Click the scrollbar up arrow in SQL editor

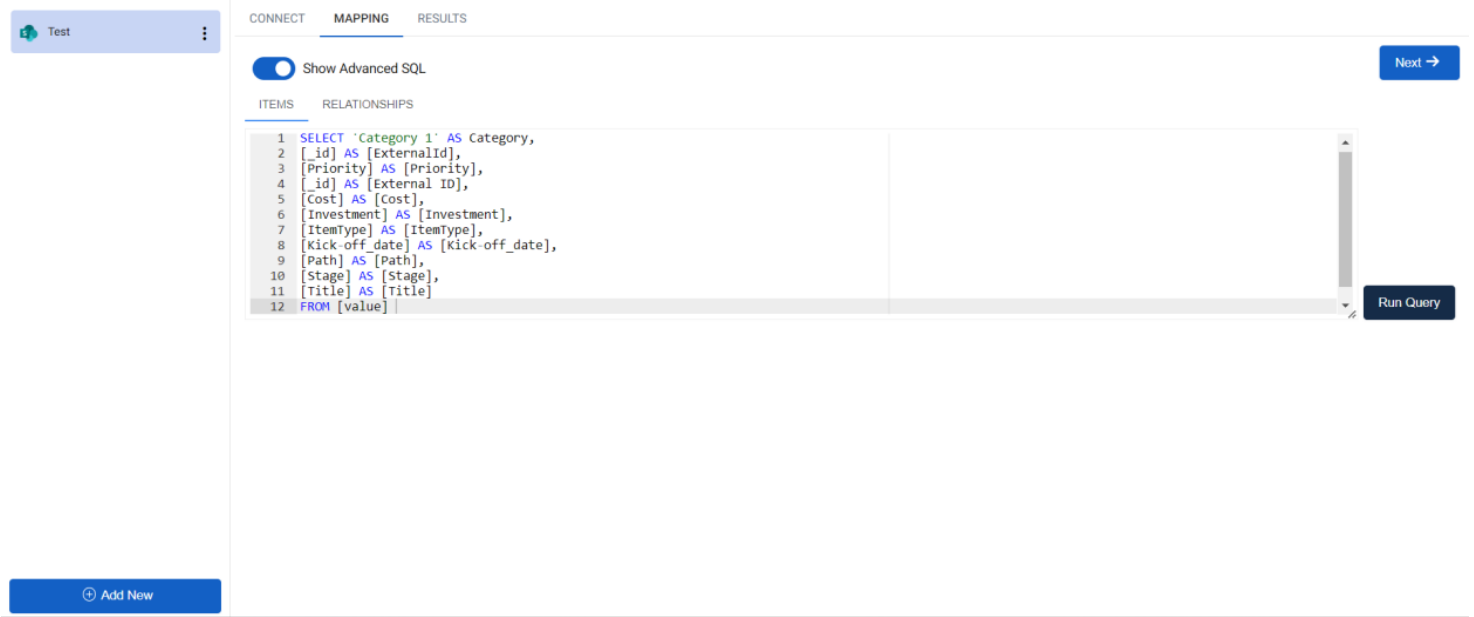(1345, 141)
